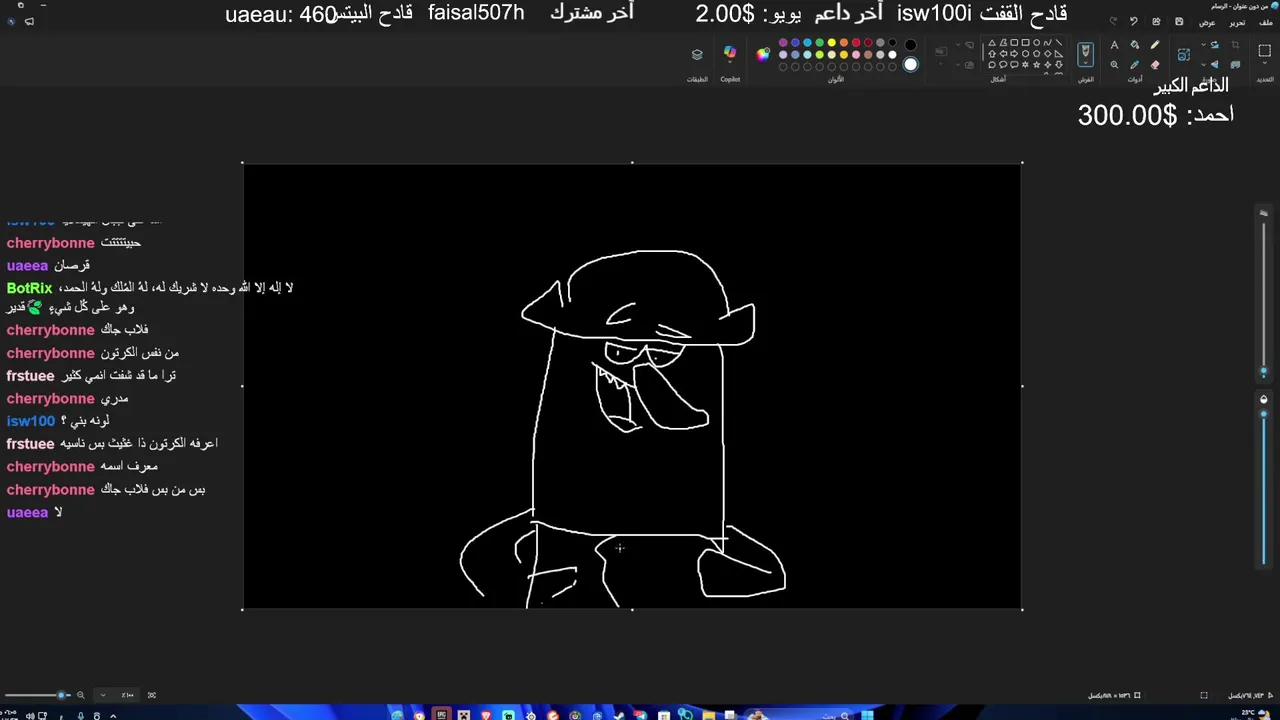Select Color 2 white swatch
The width and height of the screenshot is (1280, 720).
pyautogui.click(x=910, y=64)
